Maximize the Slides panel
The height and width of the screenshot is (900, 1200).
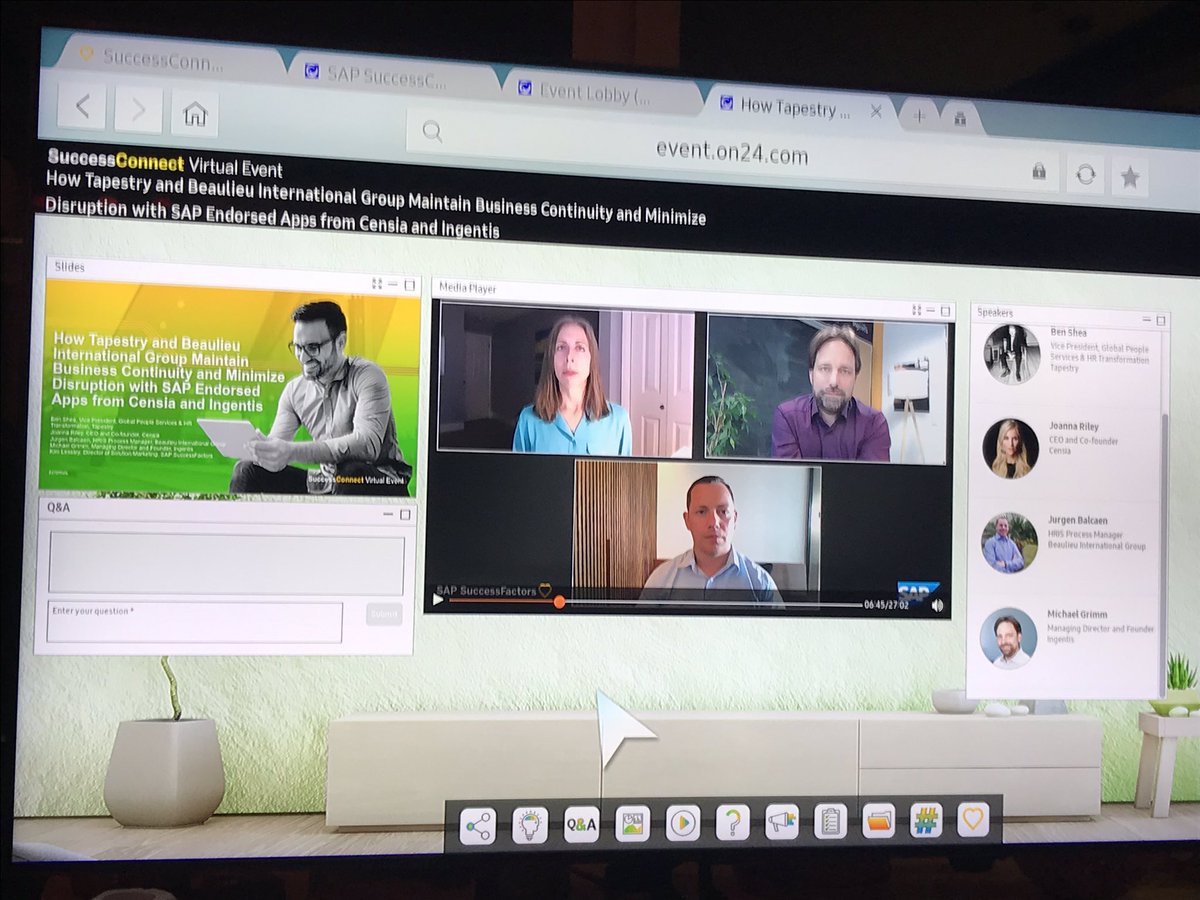click(409, 285)
